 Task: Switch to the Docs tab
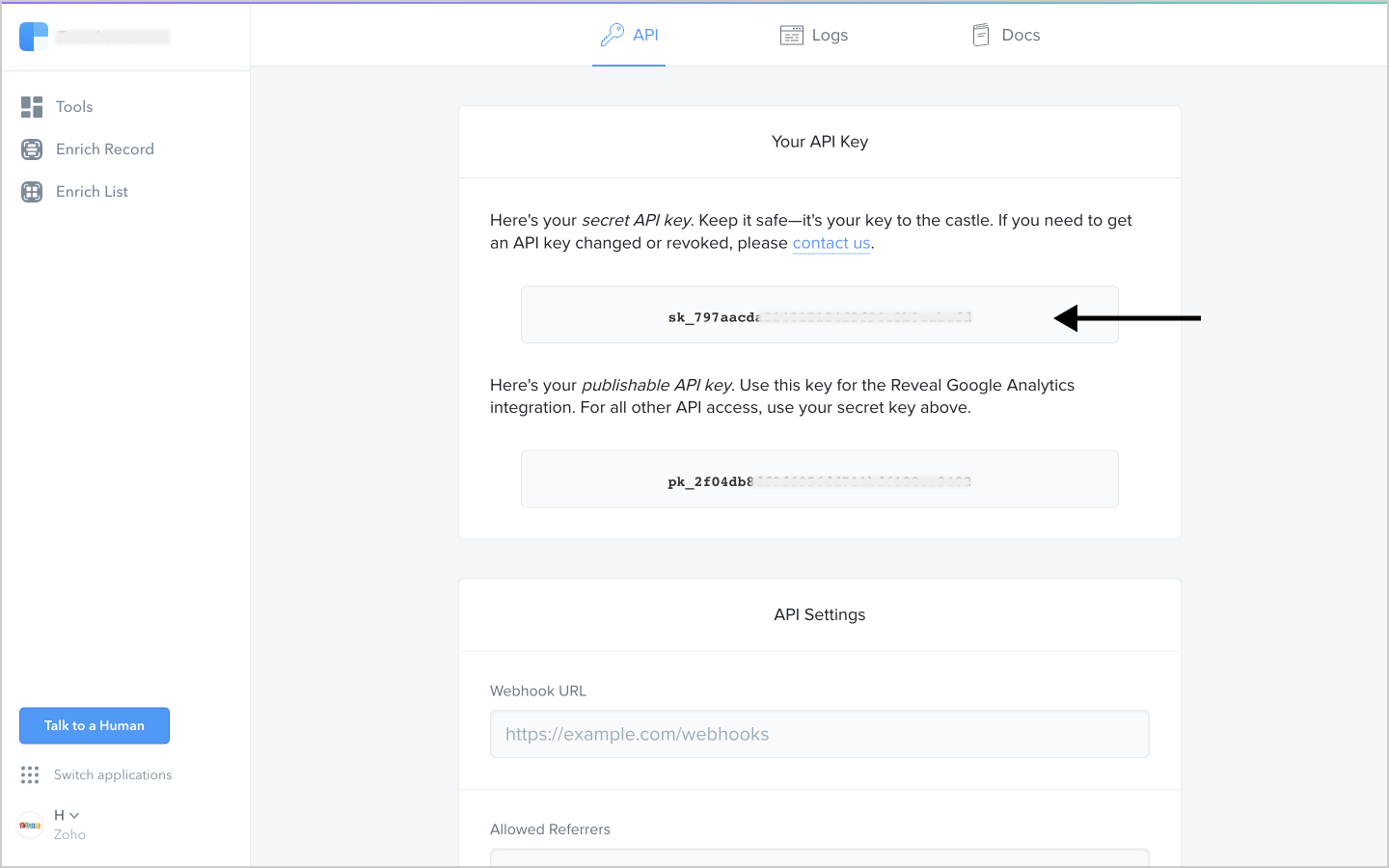click(x=1021, y=36)
